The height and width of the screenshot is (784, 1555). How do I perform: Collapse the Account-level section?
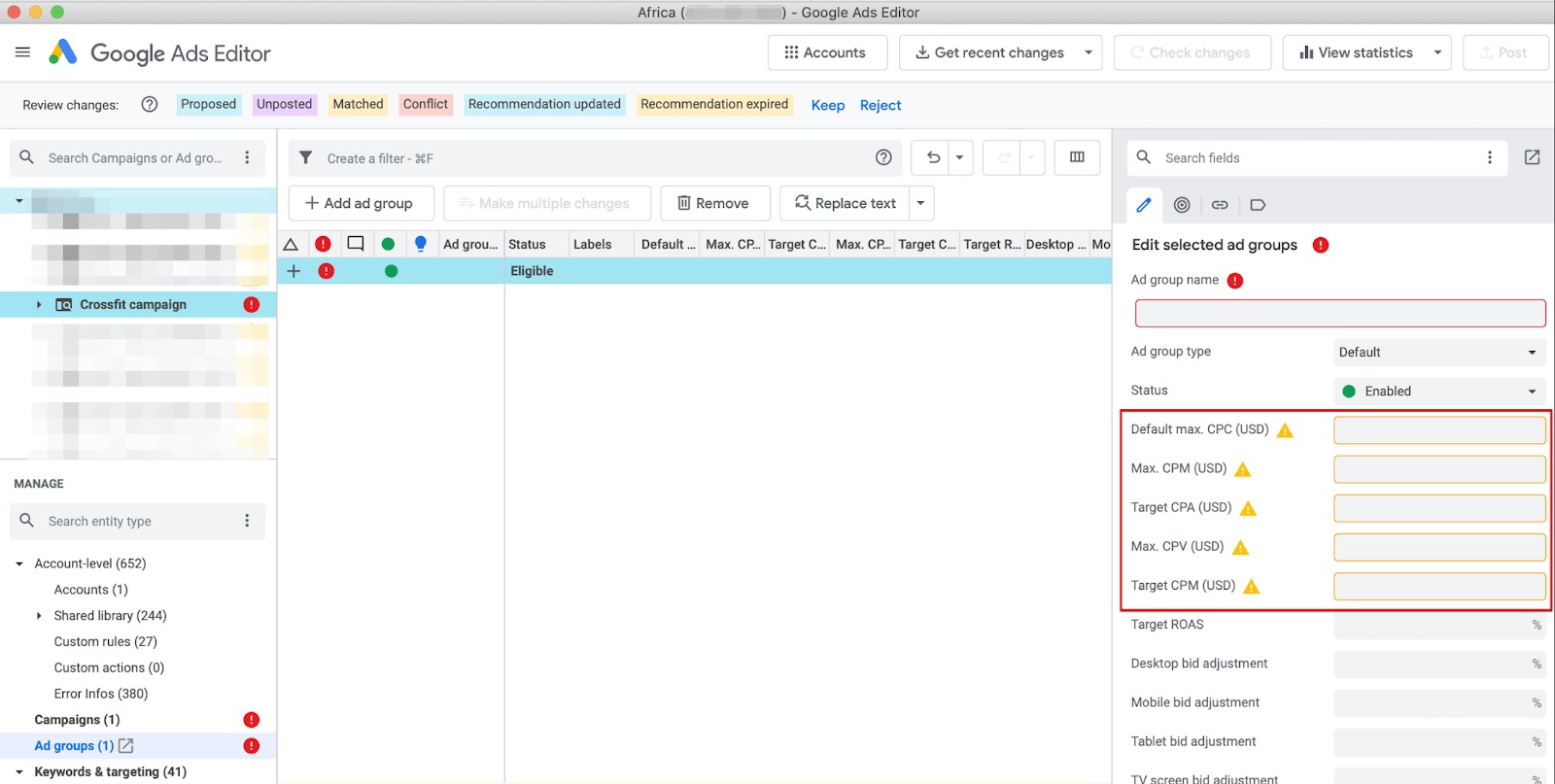[19, 563]
